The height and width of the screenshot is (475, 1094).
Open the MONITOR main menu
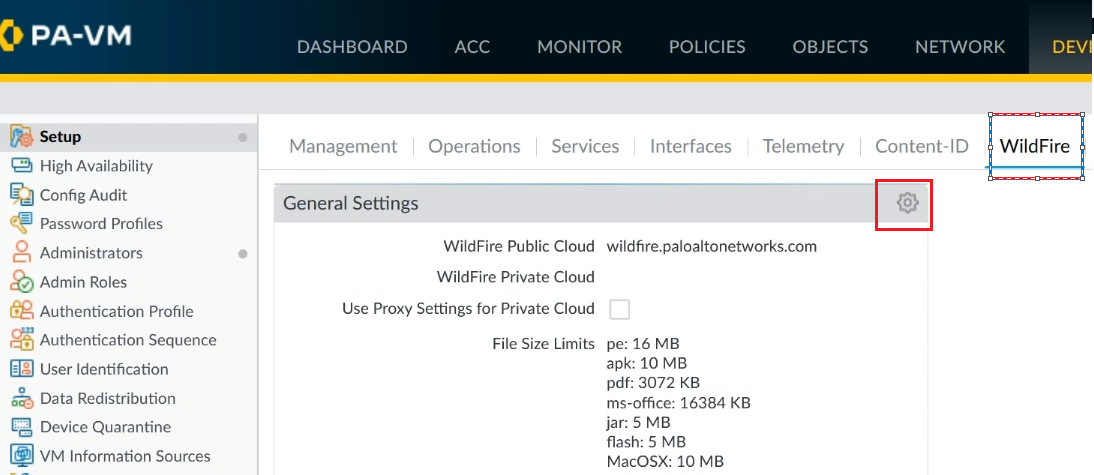click(579, 47)
